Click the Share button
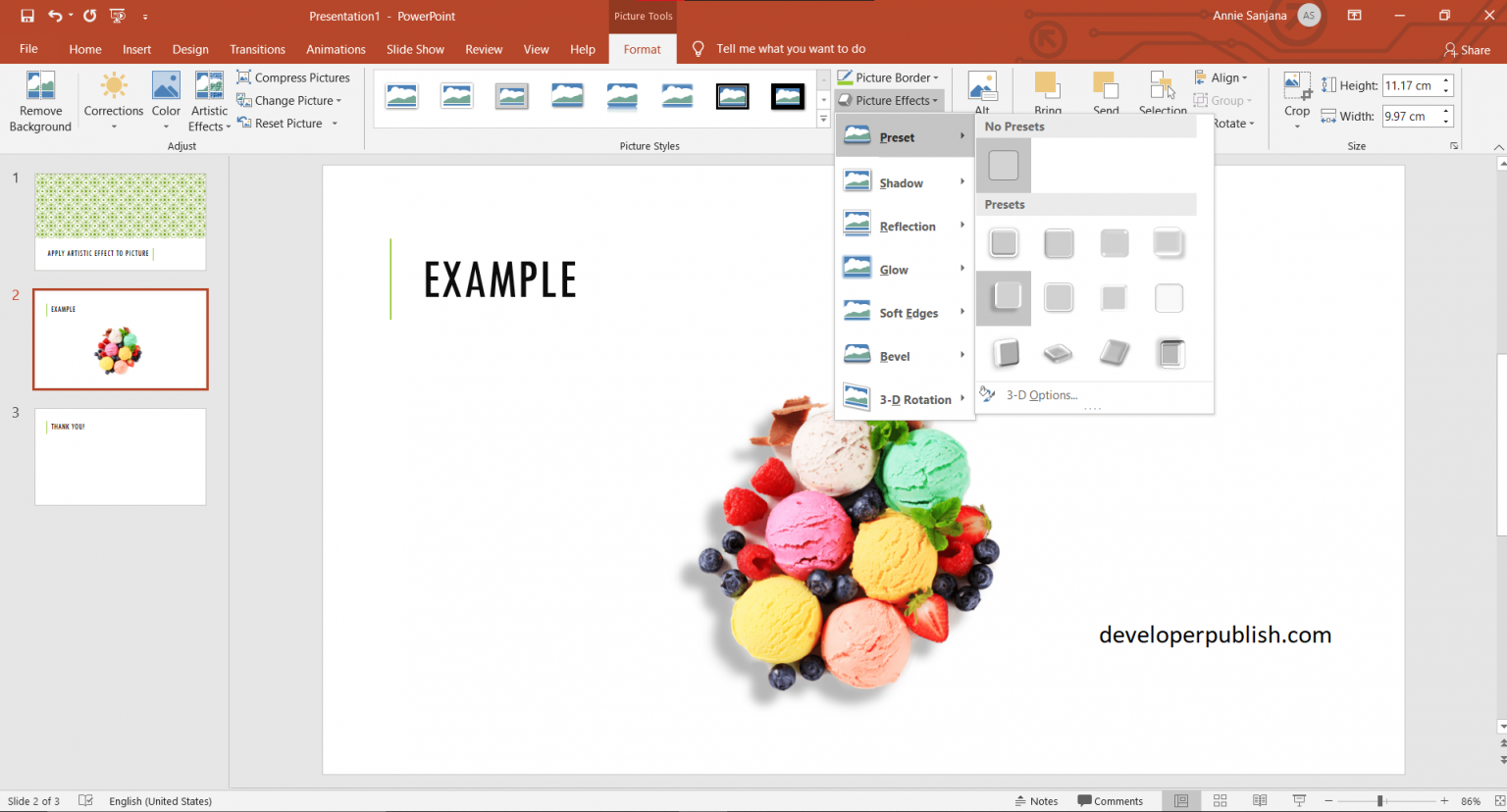1507x812 pixels. point(1468,49)
